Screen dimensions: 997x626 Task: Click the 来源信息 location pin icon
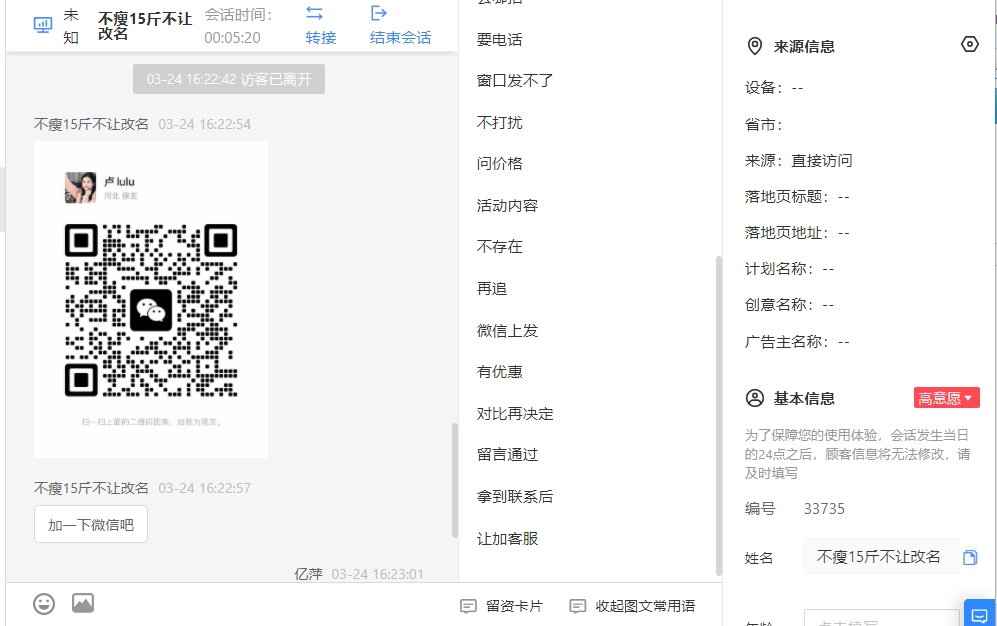[755, 46]
